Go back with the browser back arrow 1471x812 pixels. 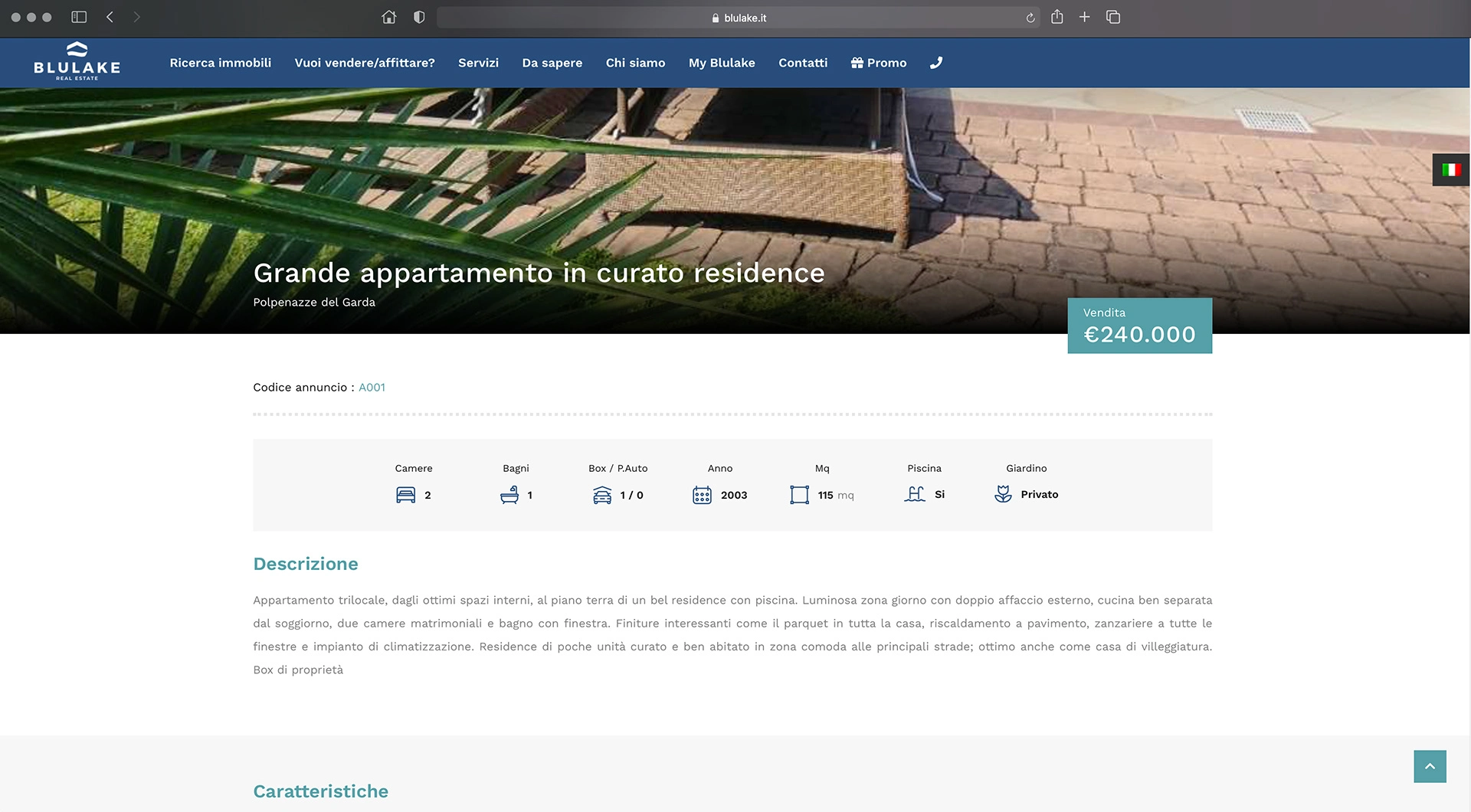tap(110, 17)
